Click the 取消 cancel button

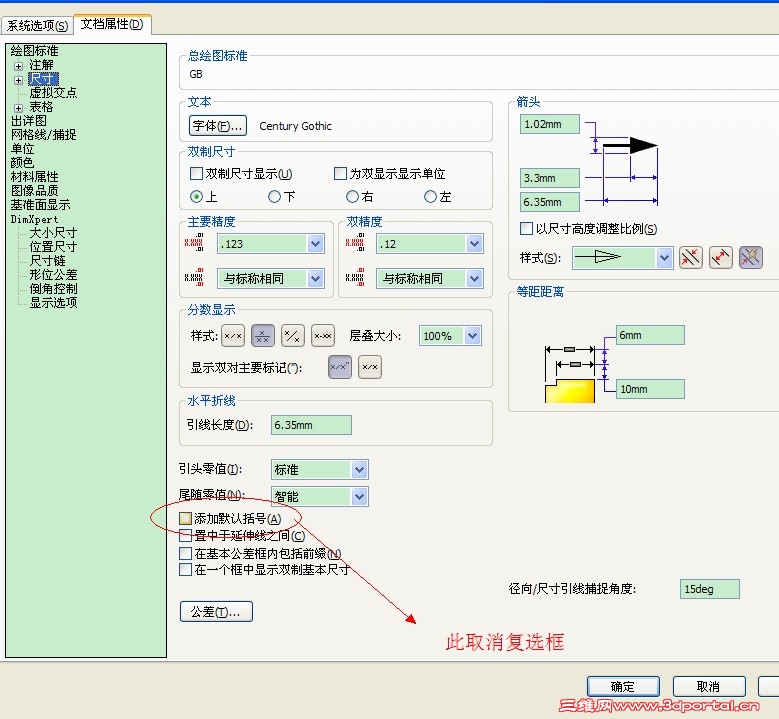[x=709, y=687]
